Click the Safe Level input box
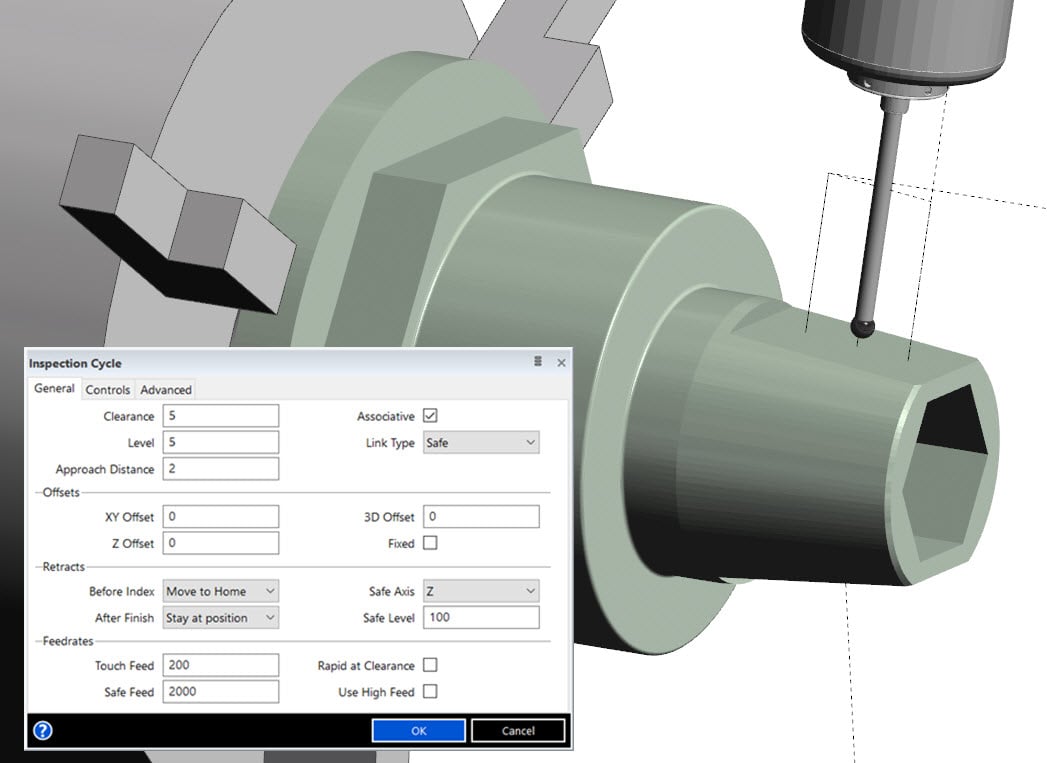 (481, 618)
